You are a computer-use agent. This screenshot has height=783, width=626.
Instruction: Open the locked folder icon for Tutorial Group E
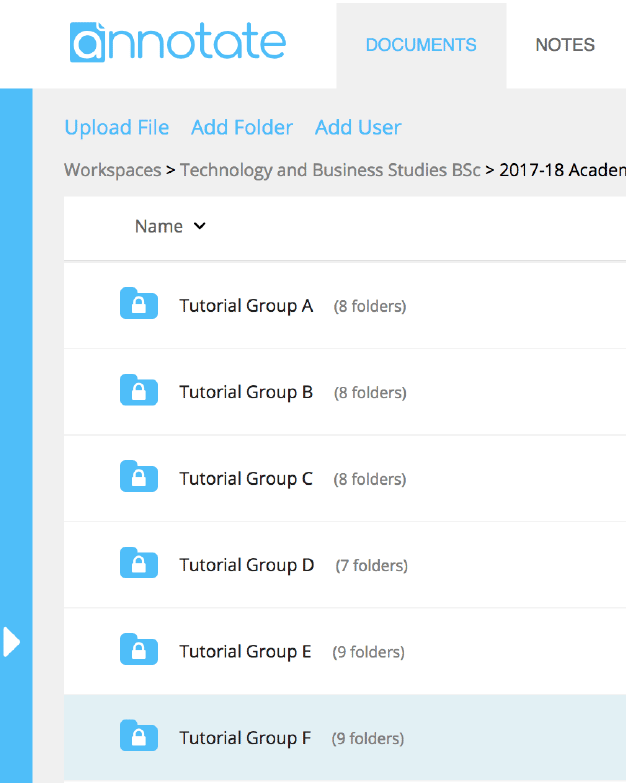coord(139,649)
